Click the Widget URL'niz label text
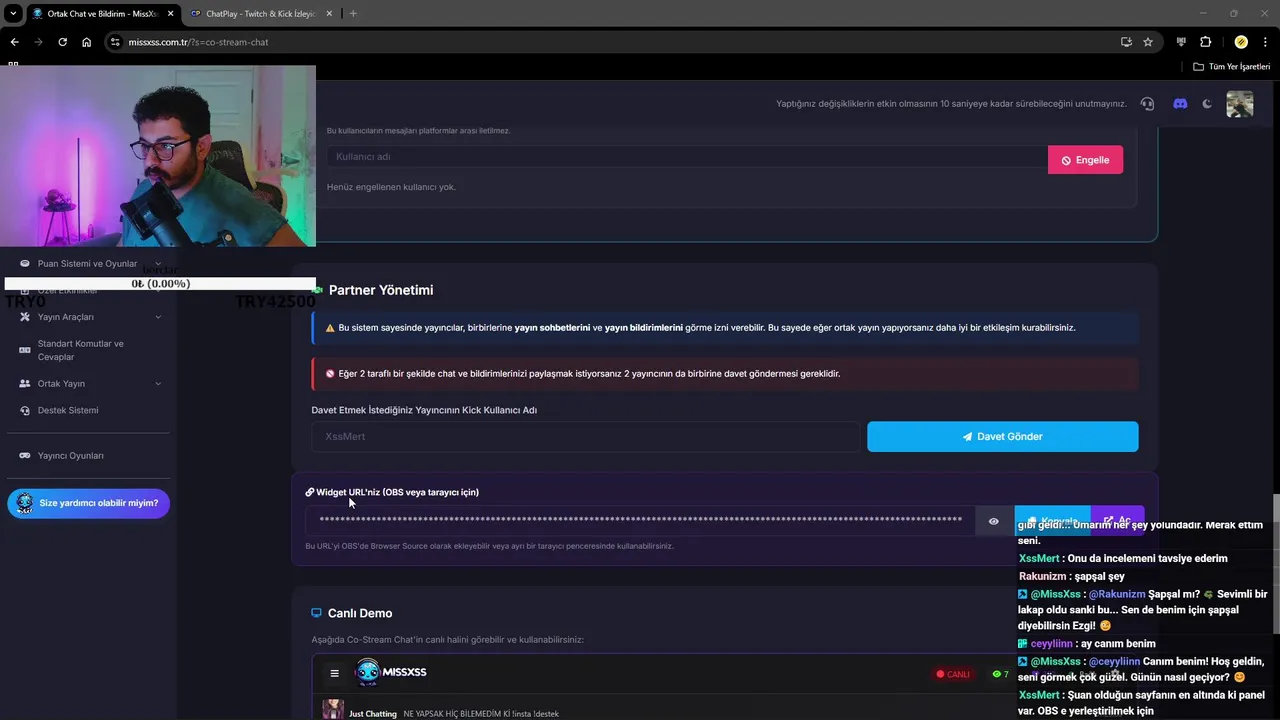This screenshot has width=1280, height=720. [397, 492]
